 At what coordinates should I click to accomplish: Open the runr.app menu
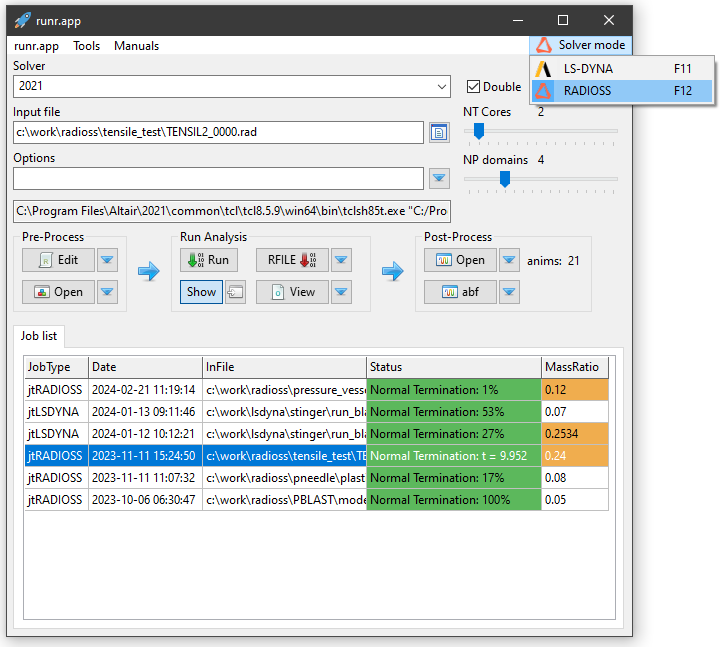[36, 46]
